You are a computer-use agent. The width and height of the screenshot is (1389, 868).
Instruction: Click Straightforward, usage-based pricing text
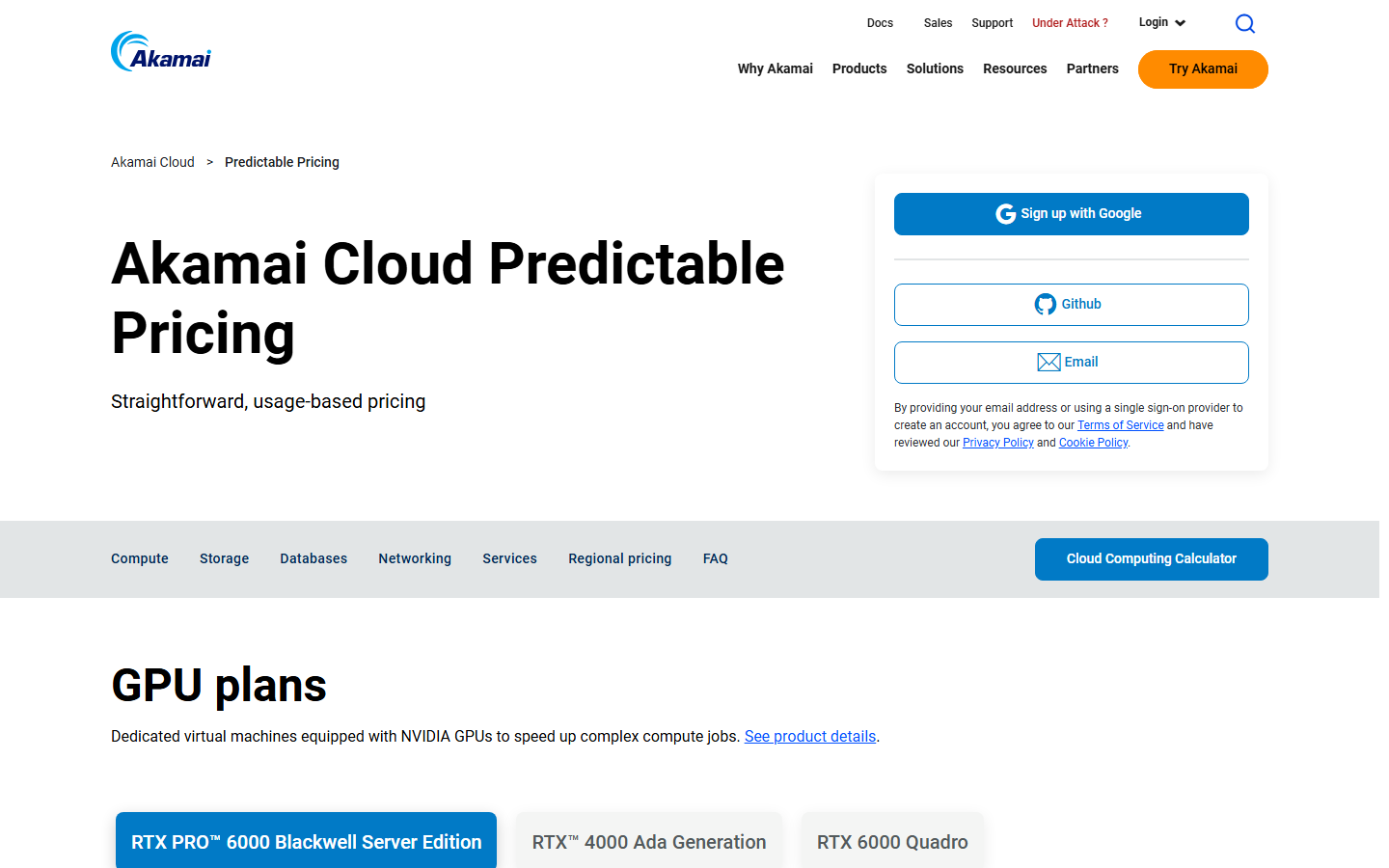click(268, 401)
